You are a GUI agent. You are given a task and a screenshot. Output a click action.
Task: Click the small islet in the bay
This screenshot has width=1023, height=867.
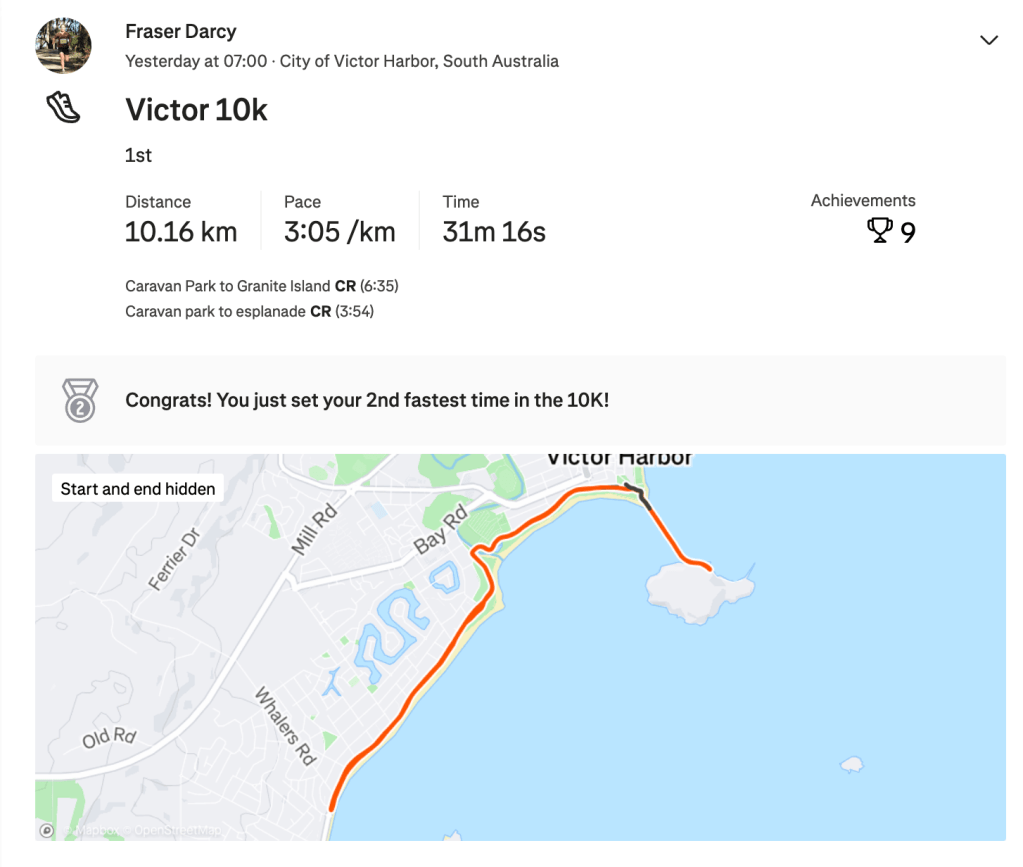point(852,765)
